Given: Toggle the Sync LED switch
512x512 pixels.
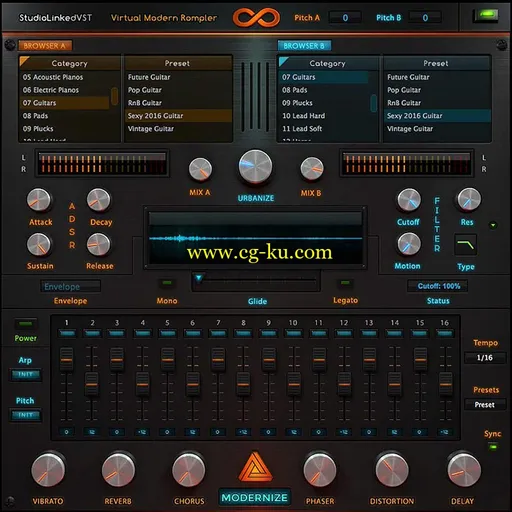Looking at the screenshot, I should click(x=493, y=447).
